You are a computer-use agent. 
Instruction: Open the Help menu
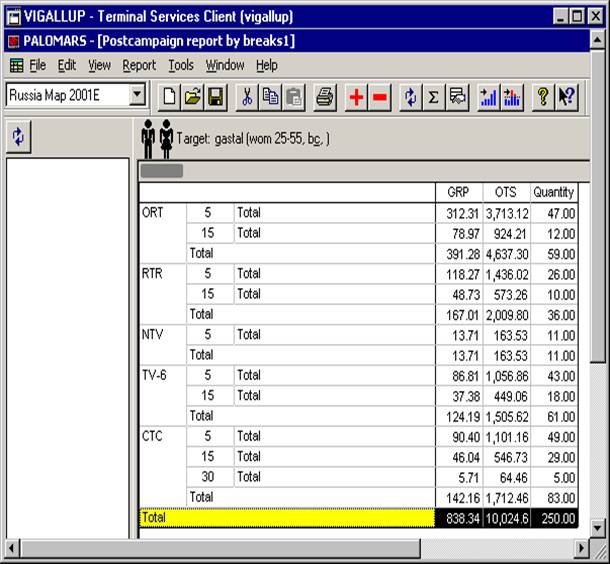[267, 65]
